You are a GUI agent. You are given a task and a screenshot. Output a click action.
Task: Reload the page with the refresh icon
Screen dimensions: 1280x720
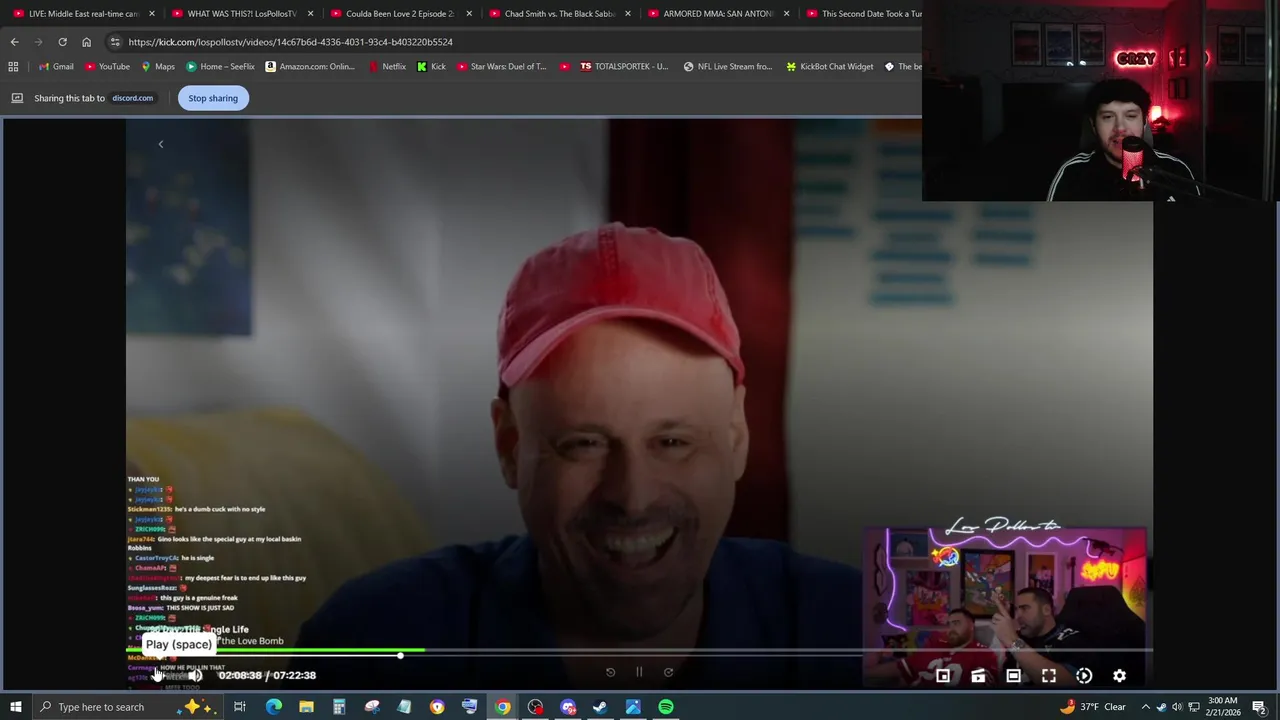pyautogui.click(x=62, y=42)
